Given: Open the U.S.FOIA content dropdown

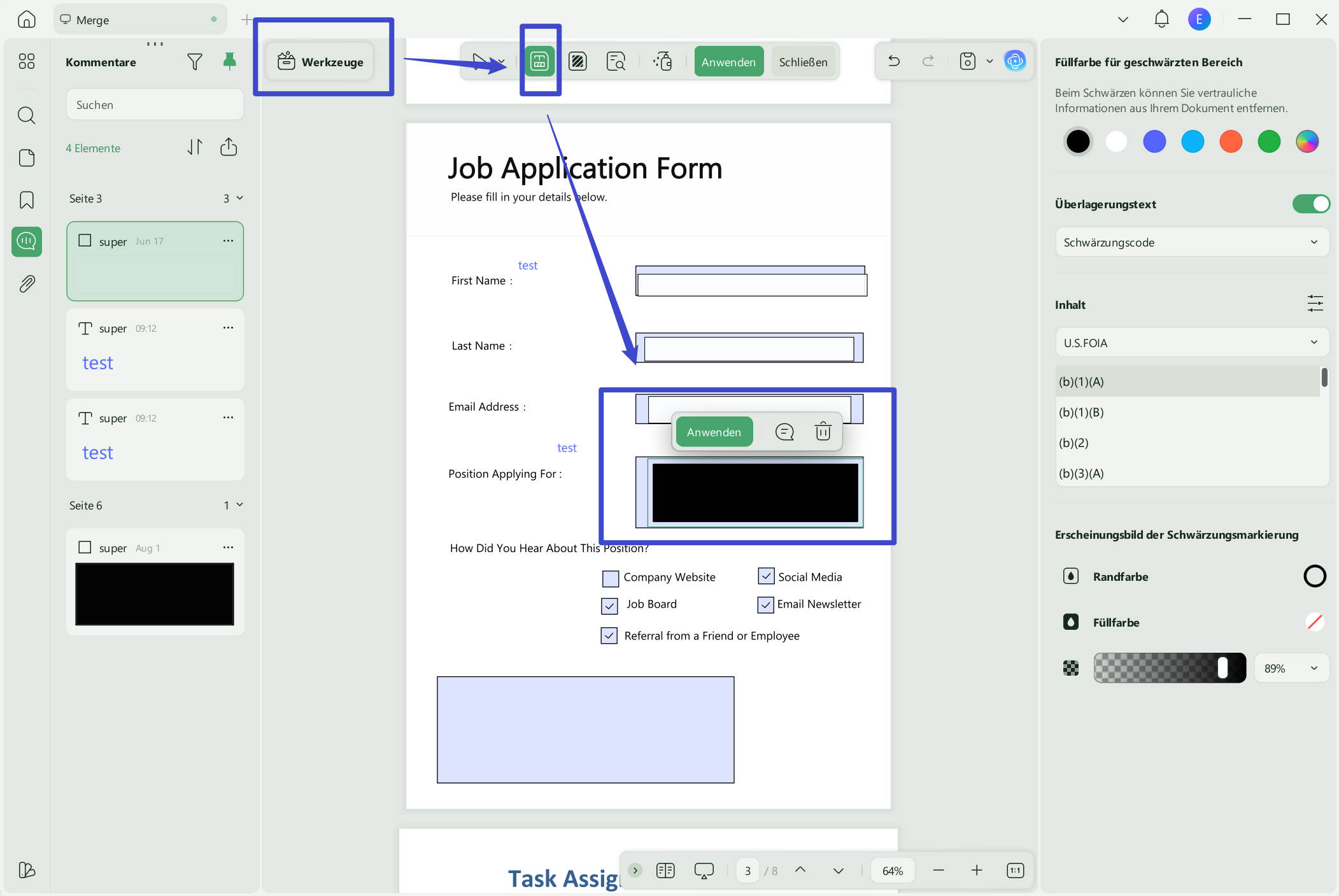Looking at the screenshot, I should [x=1191, y=343].
